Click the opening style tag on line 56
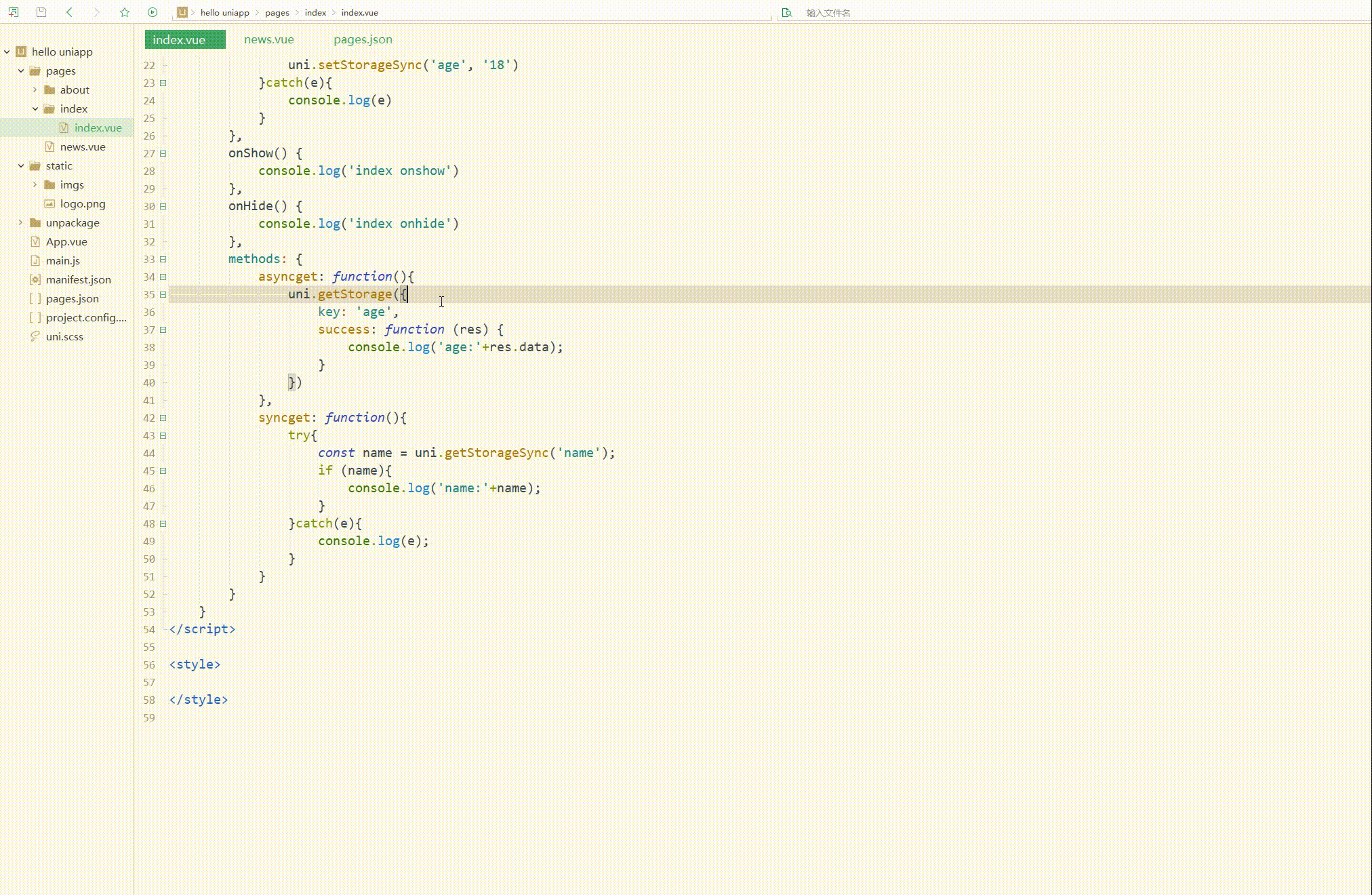The image size is (1372, 895). (x=195, y=664)
